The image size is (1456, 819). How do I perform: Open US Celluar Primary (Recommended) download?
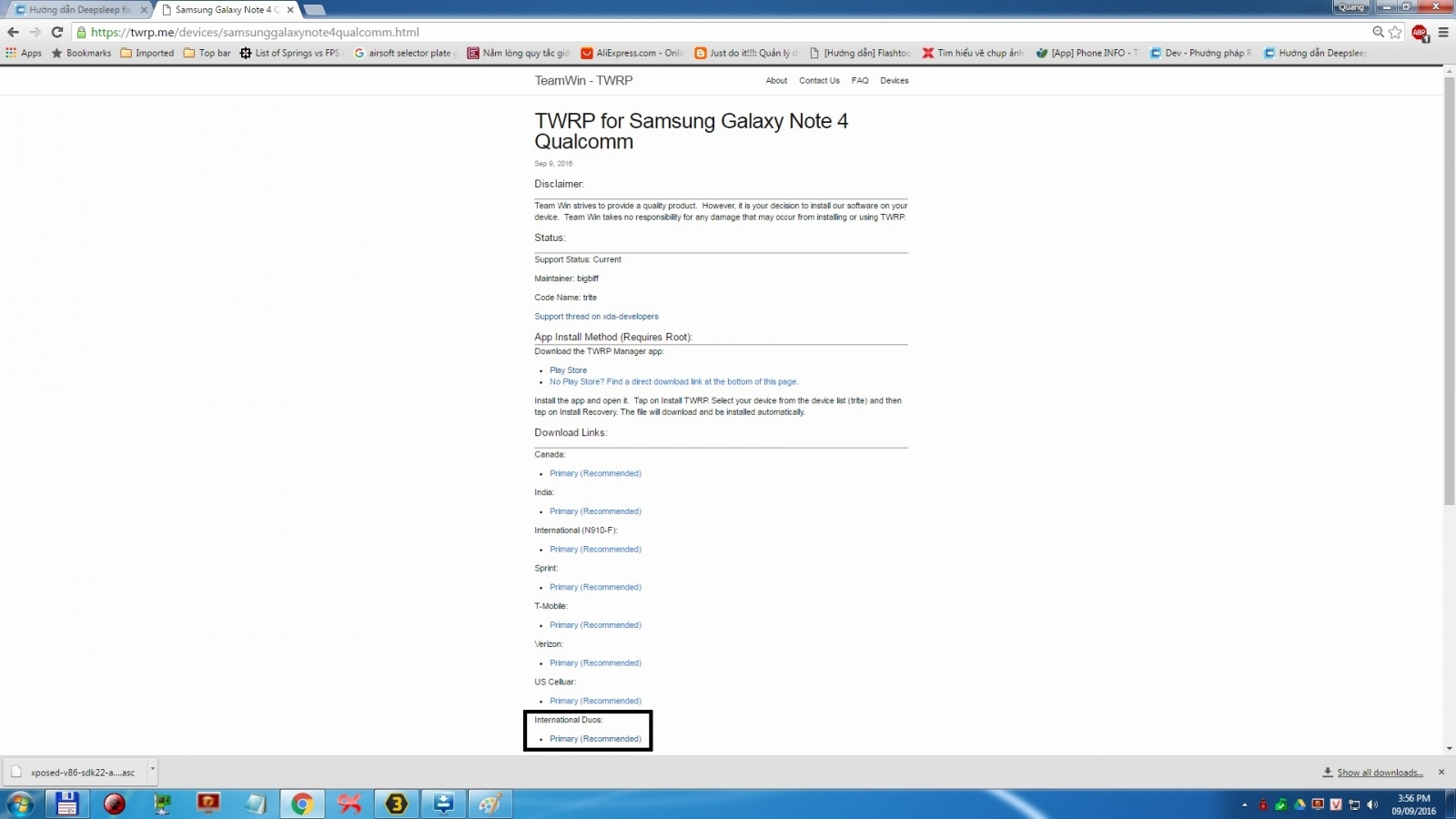[595, 701]
